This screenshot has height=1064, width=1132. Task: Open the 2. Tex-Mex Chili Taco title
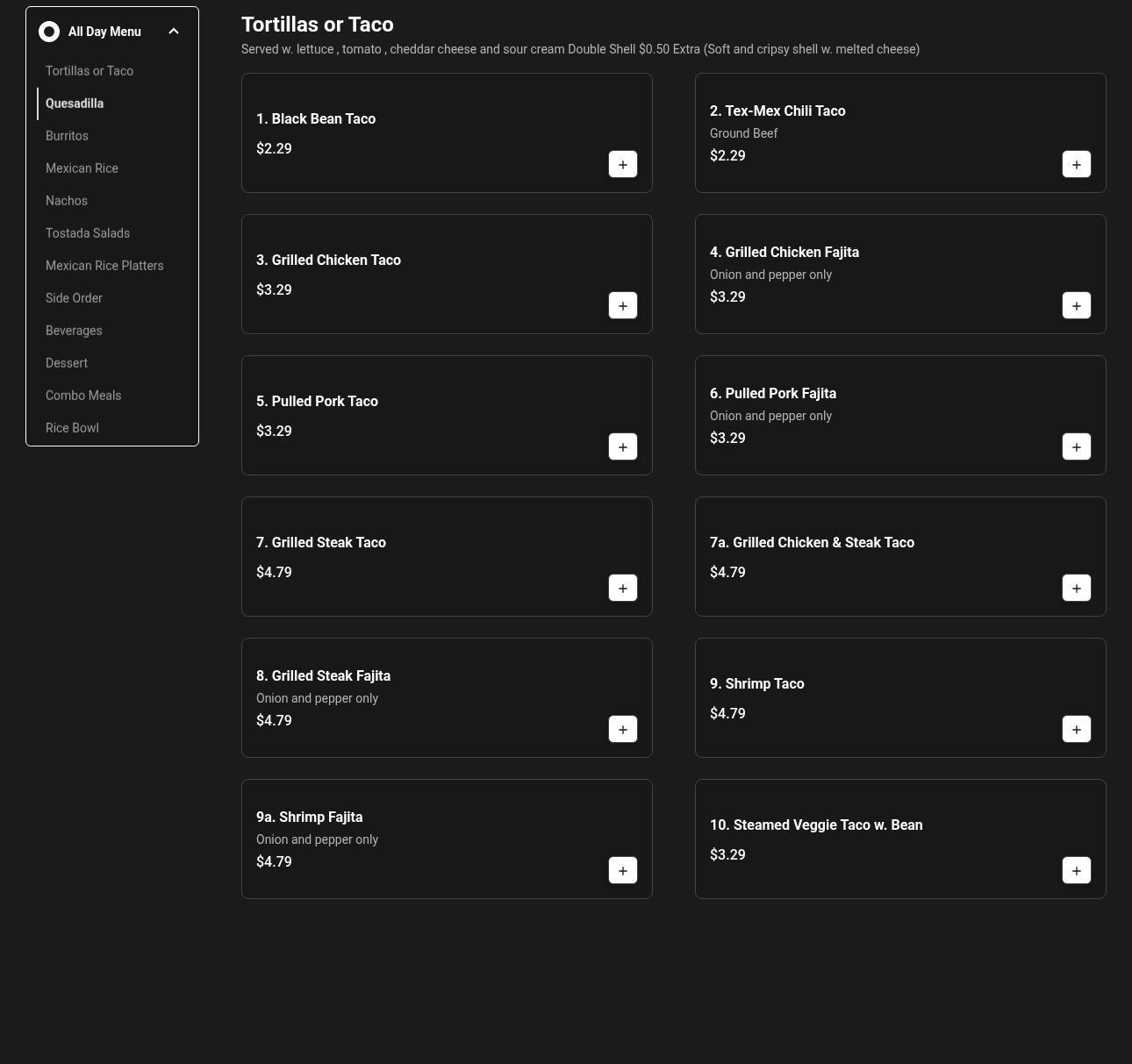click(777, 111)
